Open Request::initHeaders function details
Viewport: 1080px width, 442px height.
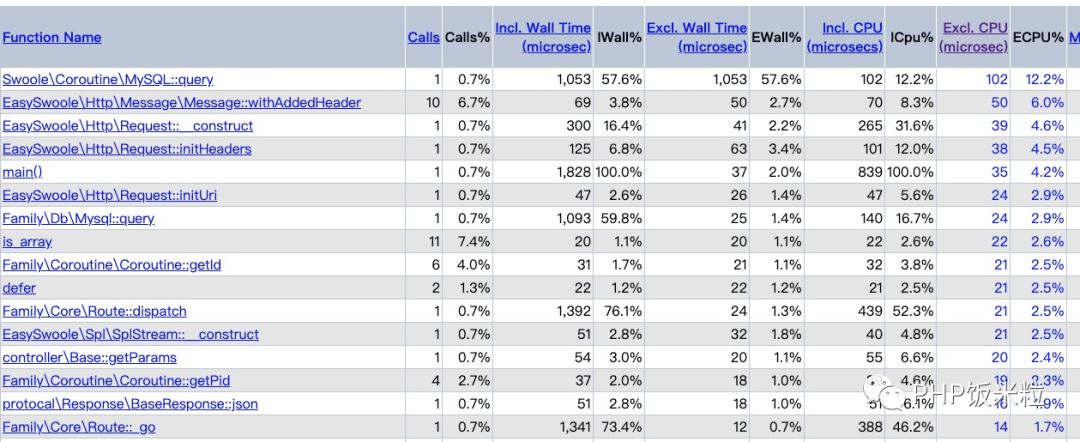pos(126,149)
